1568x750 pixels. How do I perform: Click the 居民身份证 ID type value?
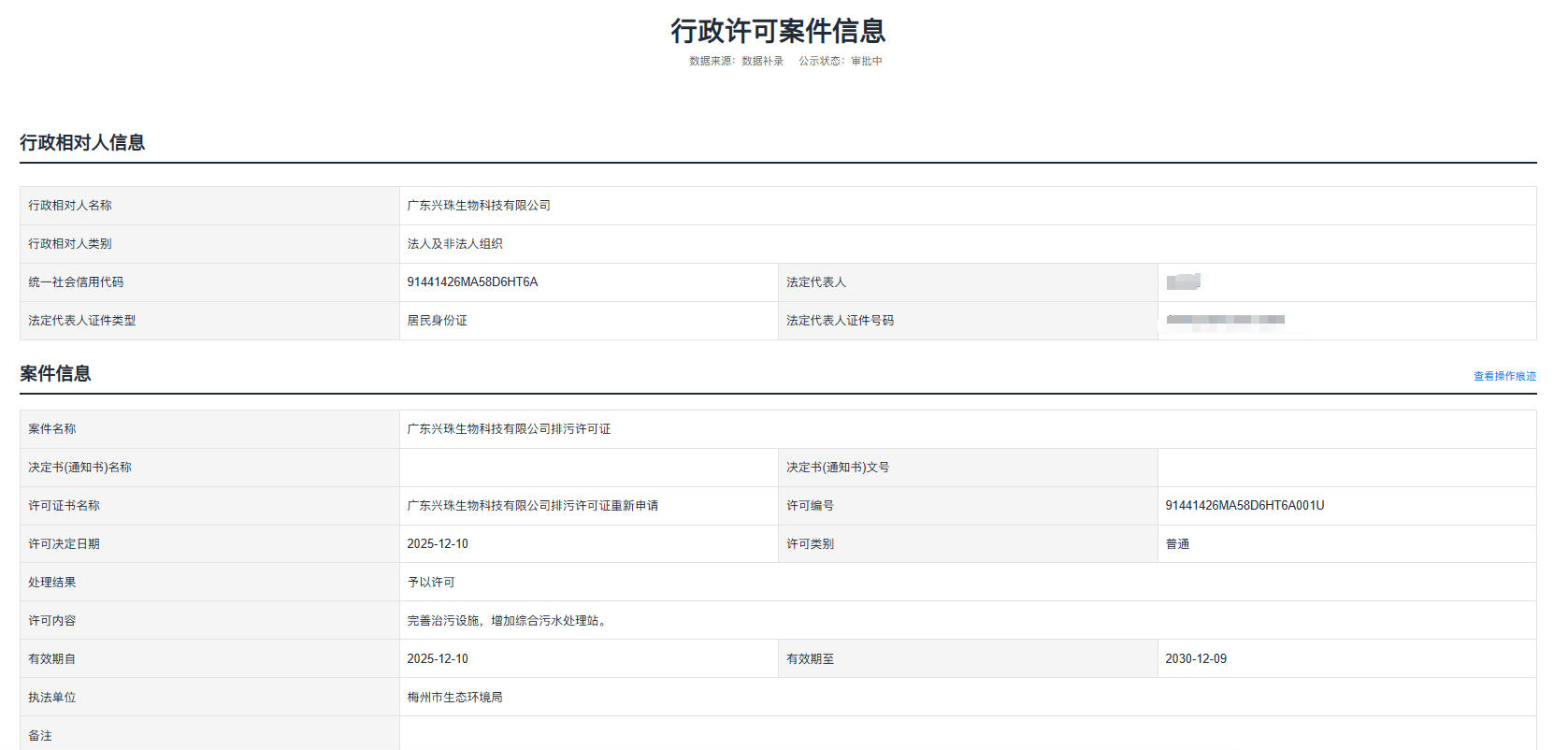(437, 321)
